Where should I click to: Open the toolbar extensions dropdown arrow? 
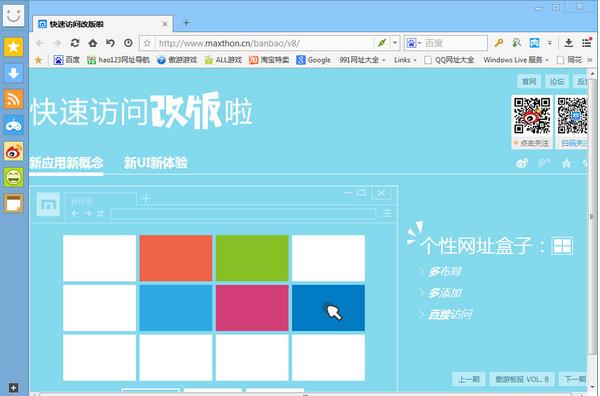point(549,43)
